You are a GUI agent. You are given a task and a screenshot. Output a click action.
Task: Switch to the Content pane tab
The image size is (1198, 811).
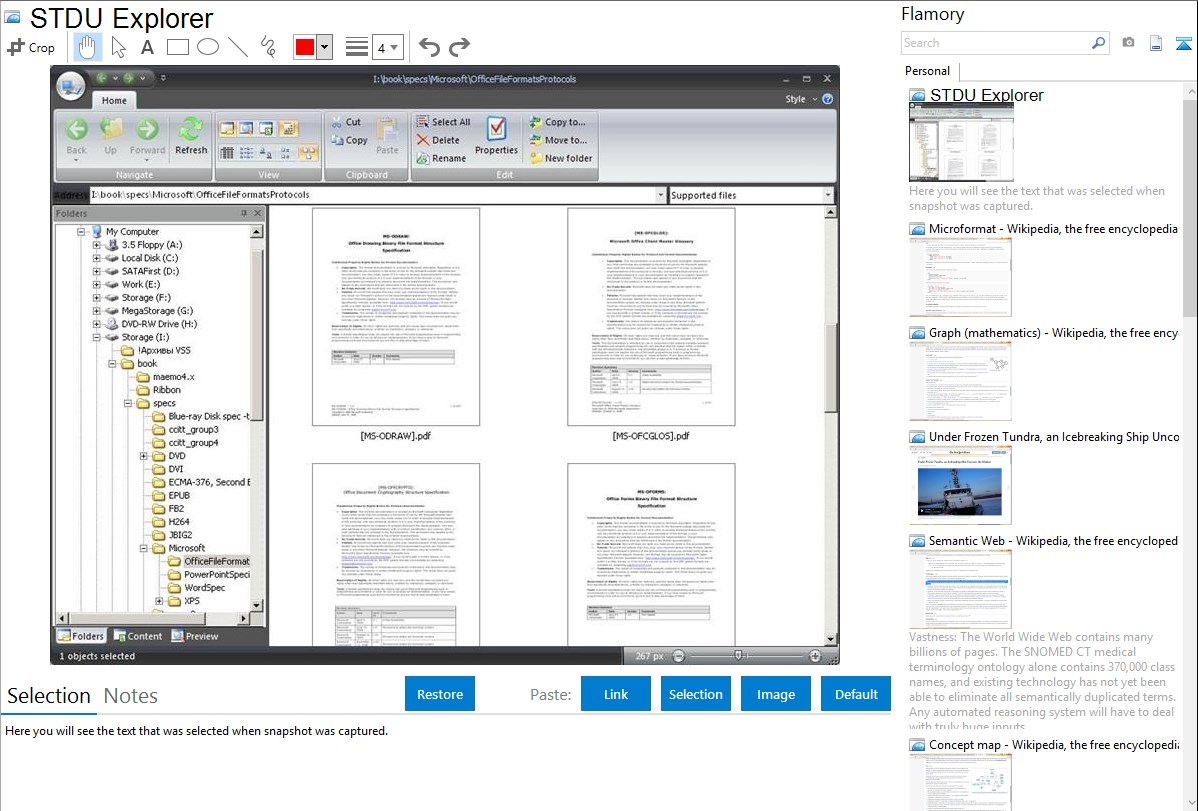coord(138,636)
